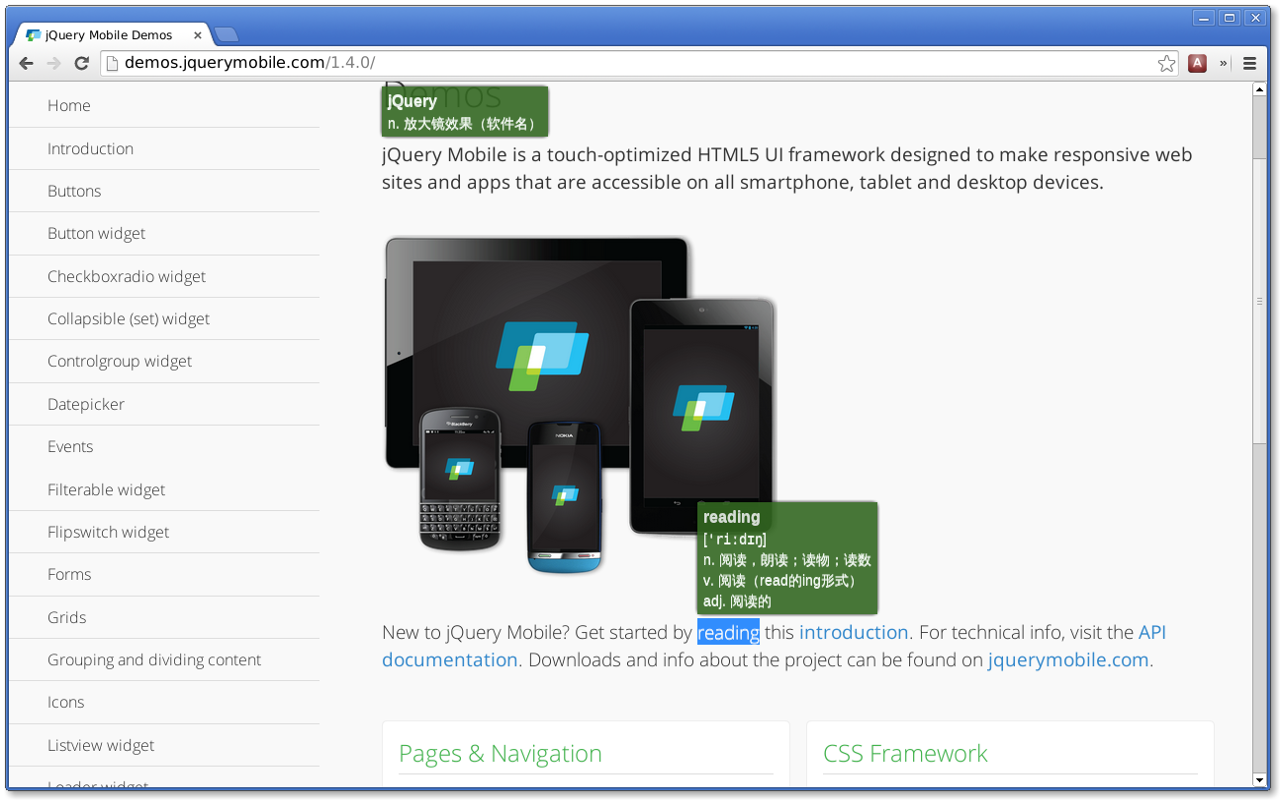1280x800 pixels.
Task: Open Listview widget in sidebar
Action: tap(164, 746)
